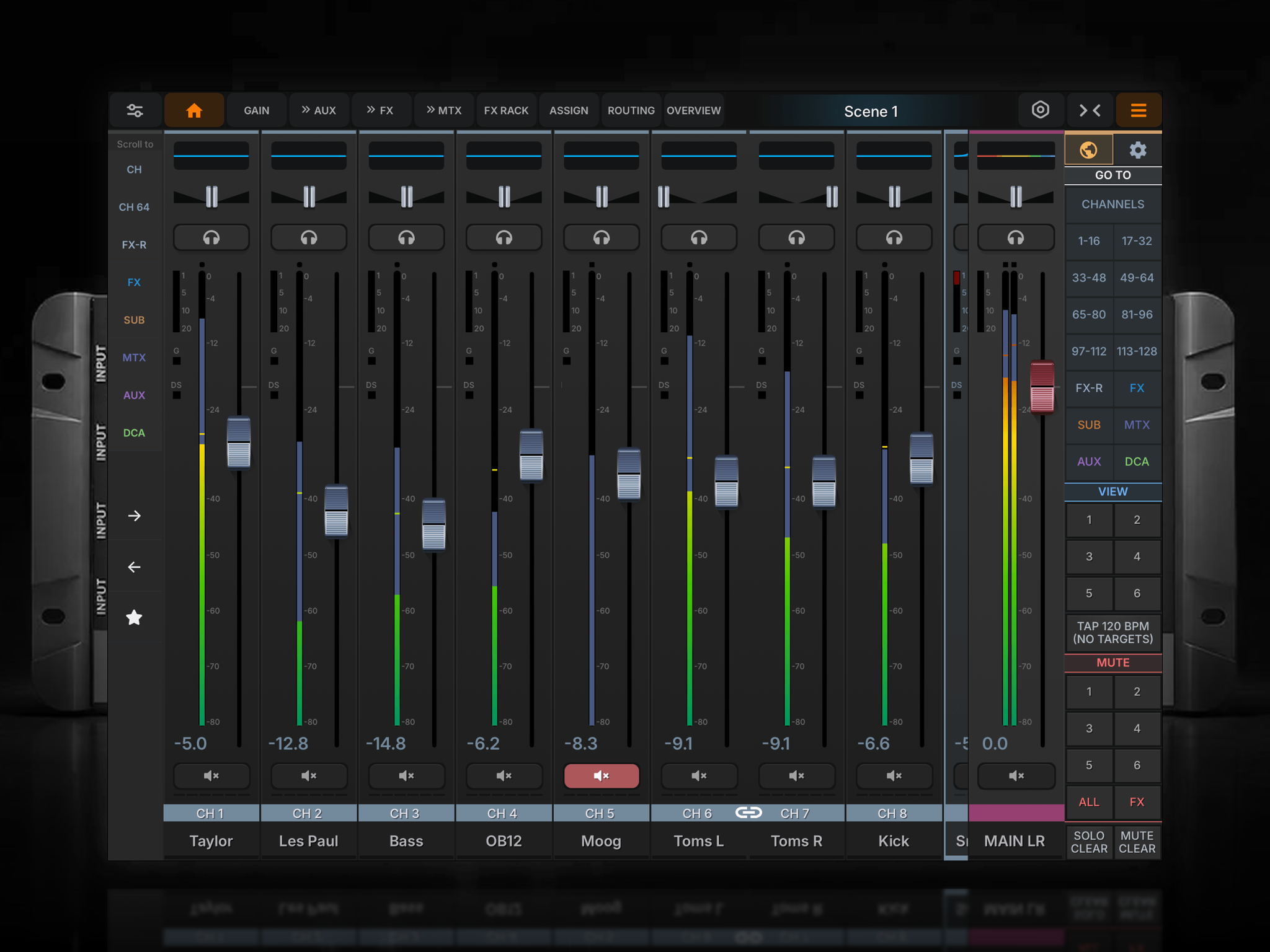Open the ASSIGN tab

[x=569, y=110]
